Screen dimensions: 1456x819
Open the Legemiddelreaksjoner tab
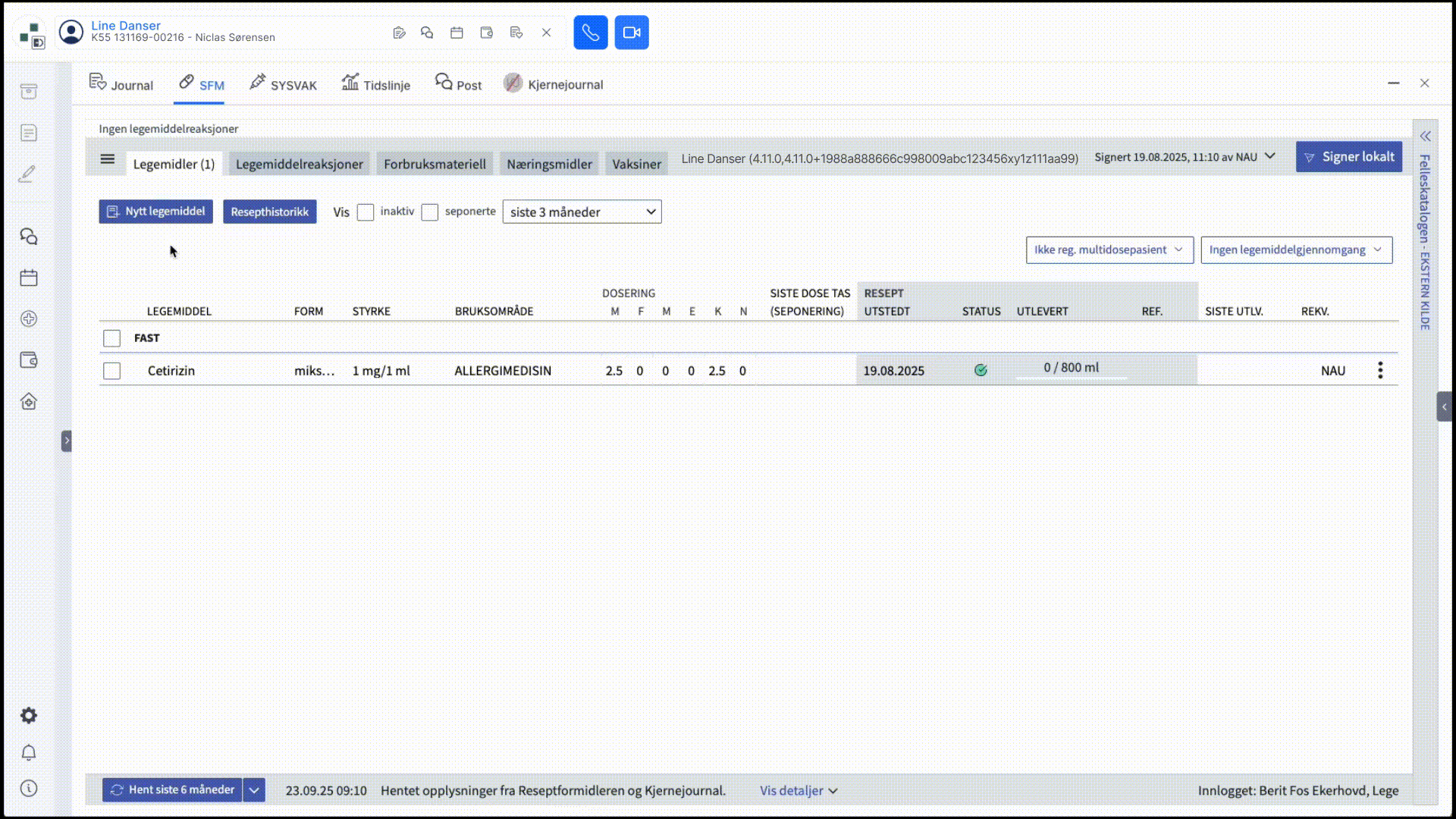[x=299, y=164]
